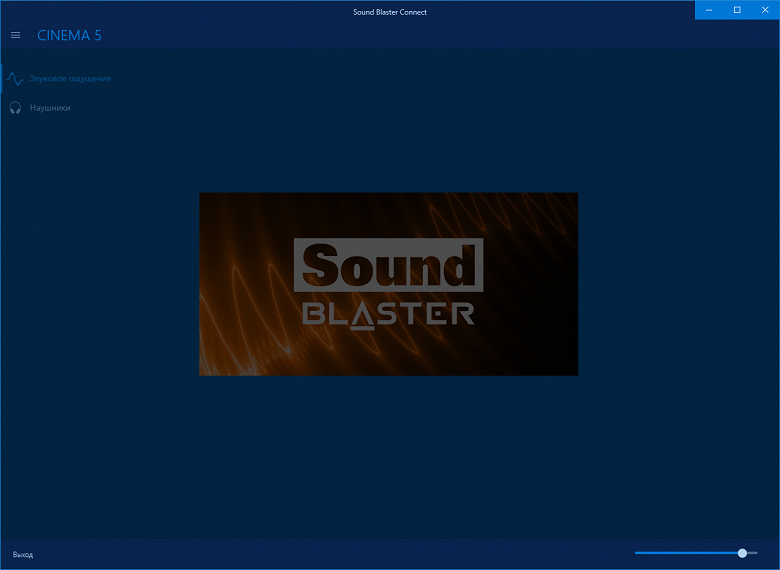The image size is (780, 570).
Task: Click the sound wave icon beside Звуковое ощущение
Action: pyautogui.click(x=15, y=79)
